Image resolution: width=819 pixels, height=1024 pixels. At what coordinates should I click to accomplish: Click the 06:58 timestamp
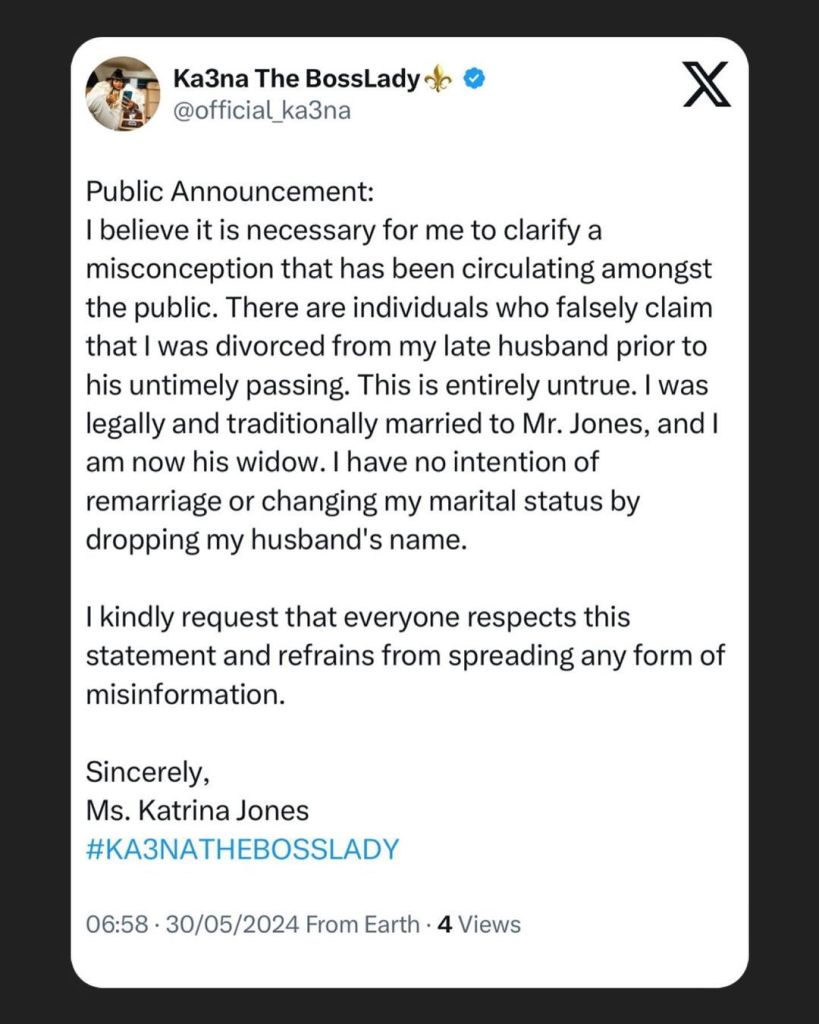click(x=110, y=925)
